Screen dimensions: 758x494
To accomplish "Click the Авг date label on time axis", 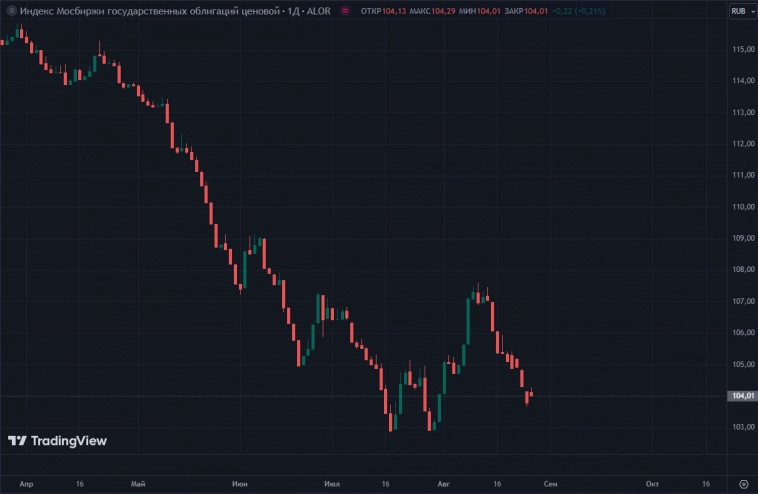I will (443, 484).
